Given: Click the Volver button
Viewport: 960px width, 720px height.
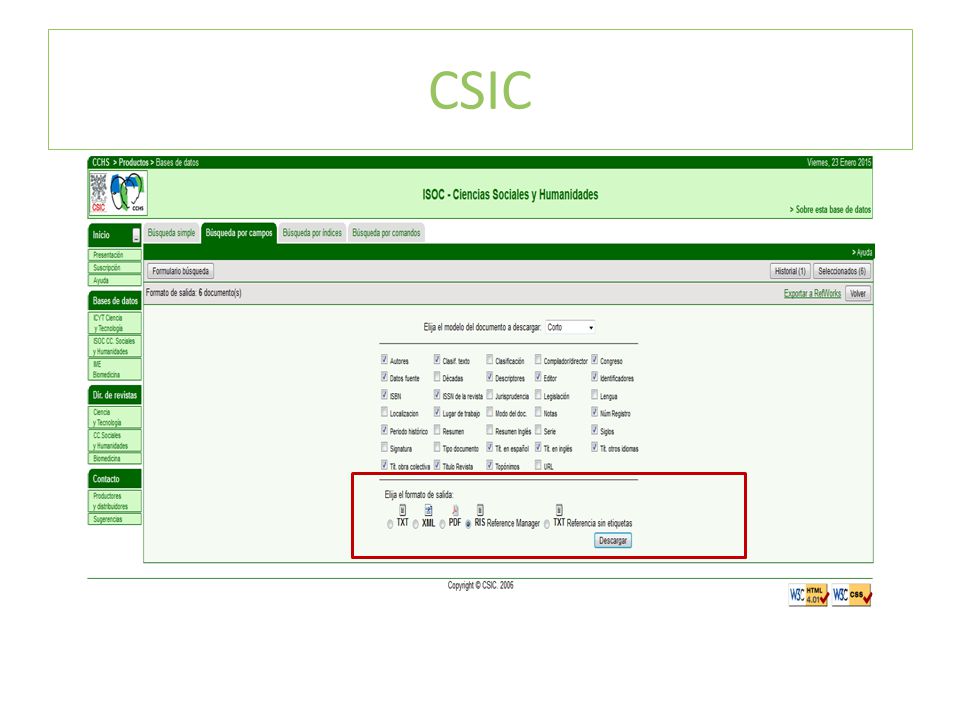Looking at the screenshot, I should pyautogui.click(x=858, y=294).
